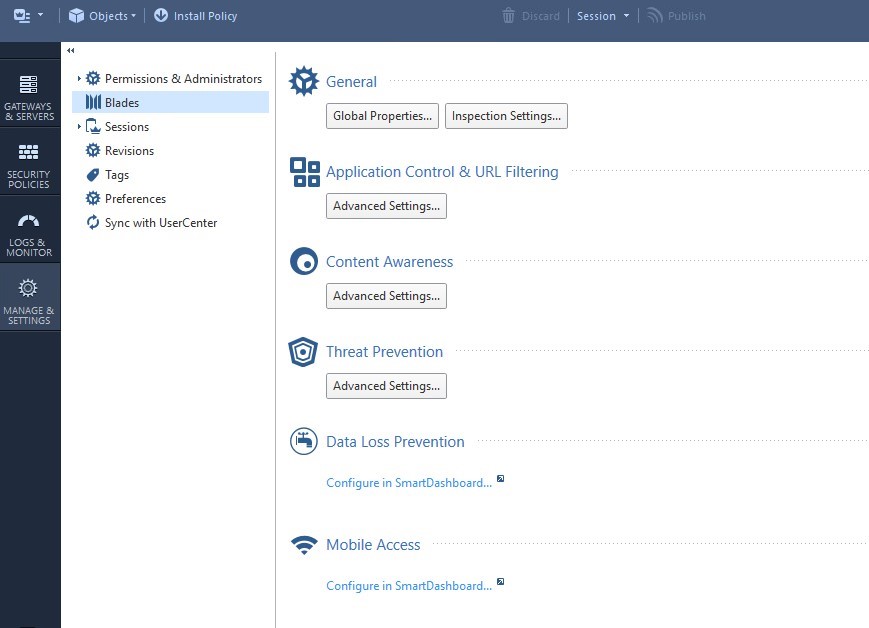Select Manage & Settings view
The width and height of the screenshot is (869, 628).
pos(29,300)
